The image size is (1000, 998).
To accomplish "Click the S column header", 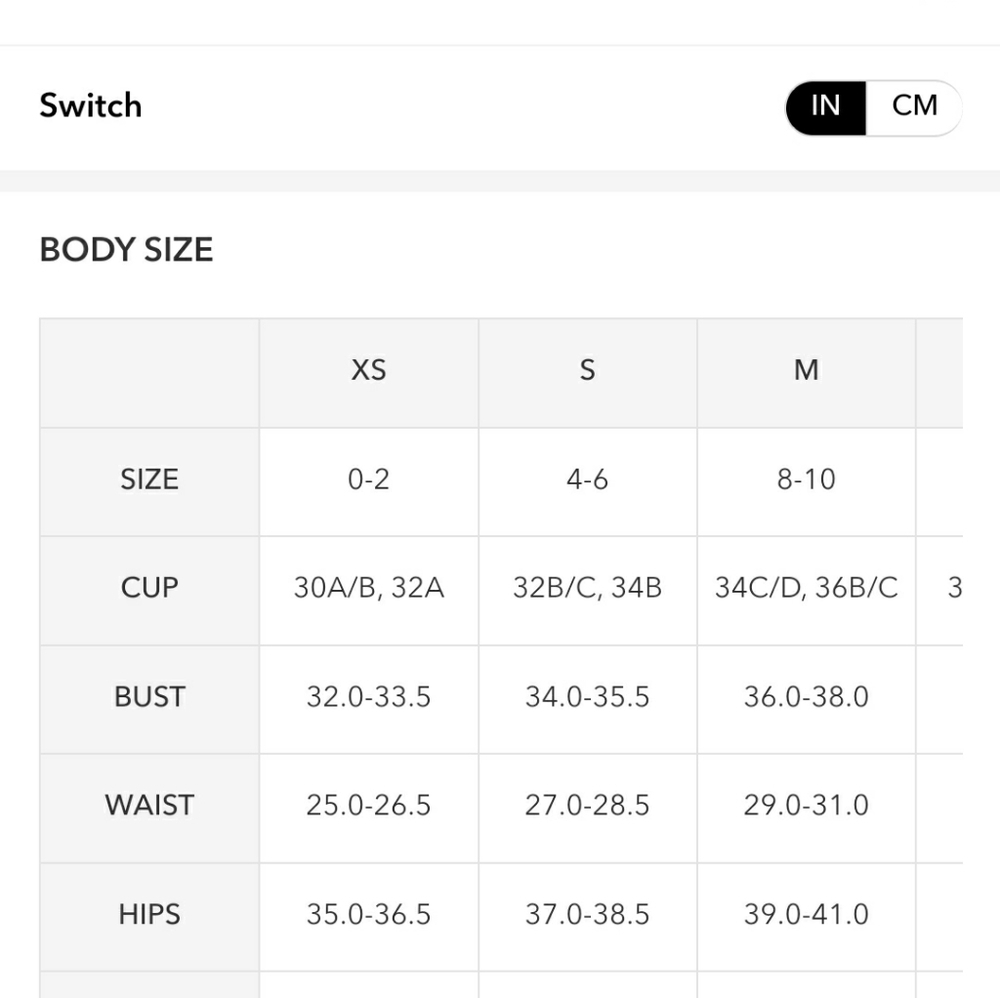I will pos(587,372).
